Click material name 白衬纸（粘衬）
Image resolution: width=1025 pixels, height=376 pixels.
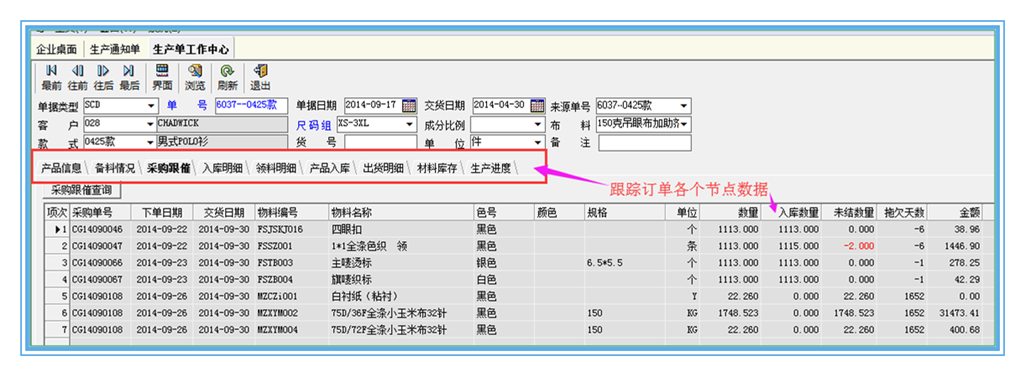tap(365, 296)
